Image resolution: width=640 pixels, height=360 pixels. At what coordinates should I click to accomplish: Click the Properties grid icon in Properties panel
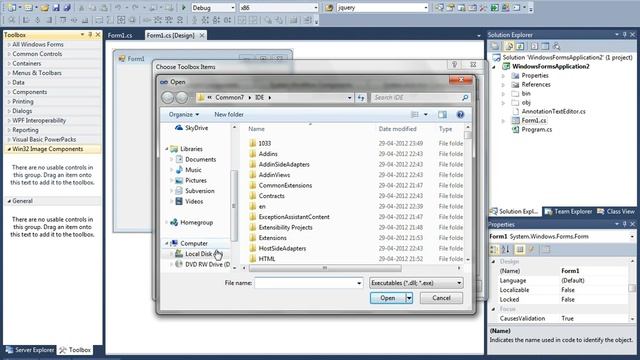coord(520,249)
